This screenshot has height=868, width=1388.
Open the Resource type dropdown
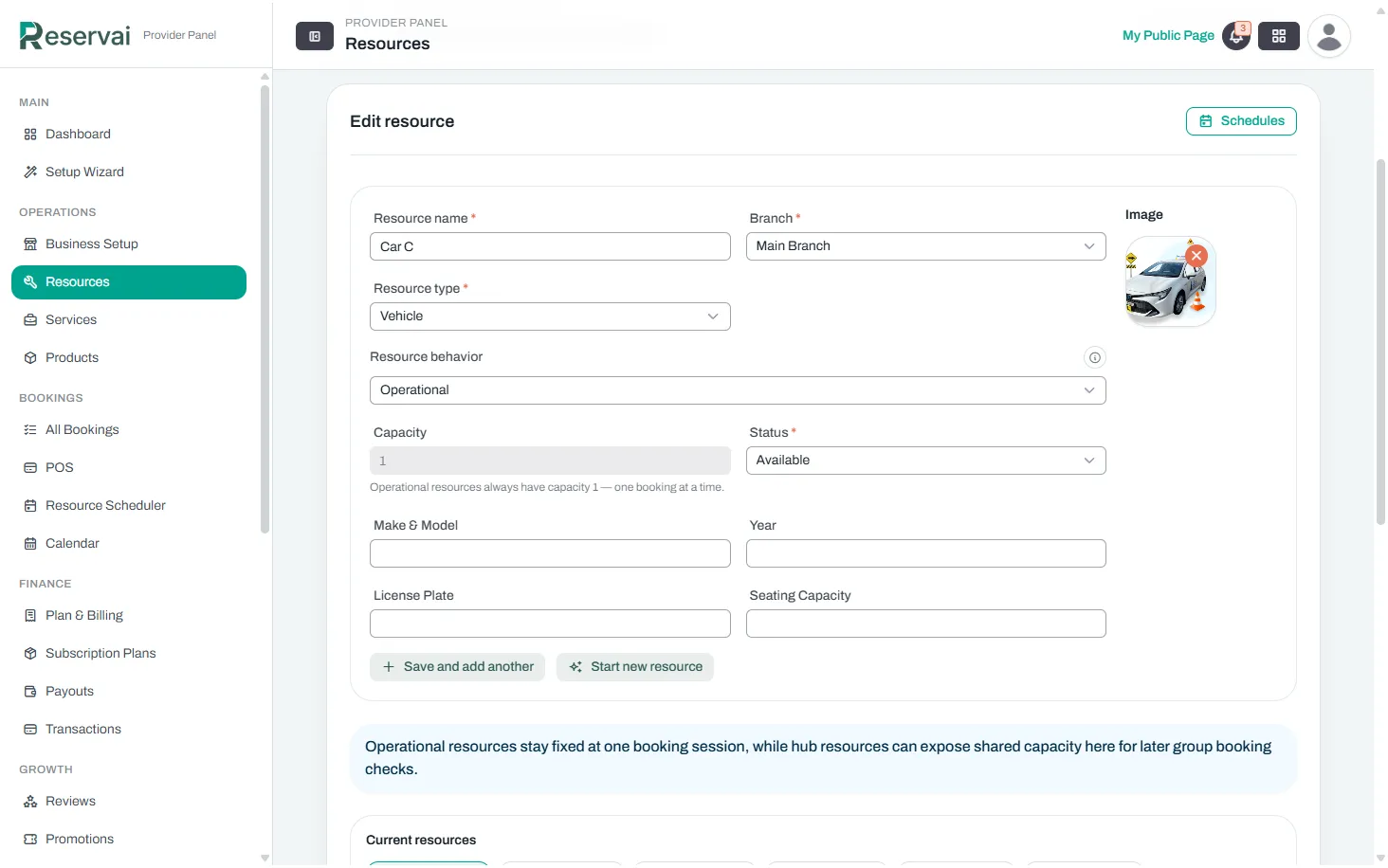point(550,316)
